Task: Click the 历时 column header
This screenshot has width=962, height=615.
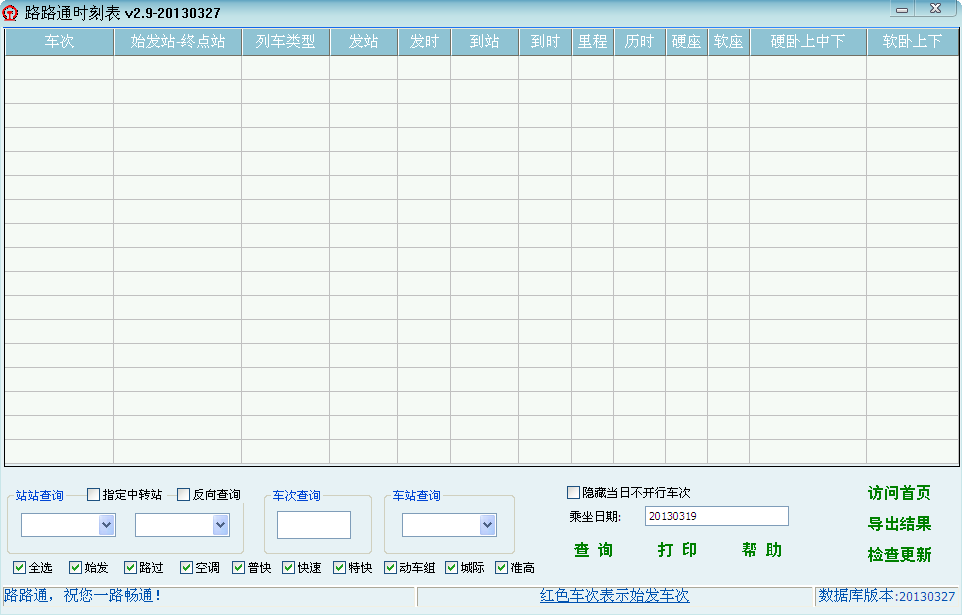Action: click(x=640, y=42)
